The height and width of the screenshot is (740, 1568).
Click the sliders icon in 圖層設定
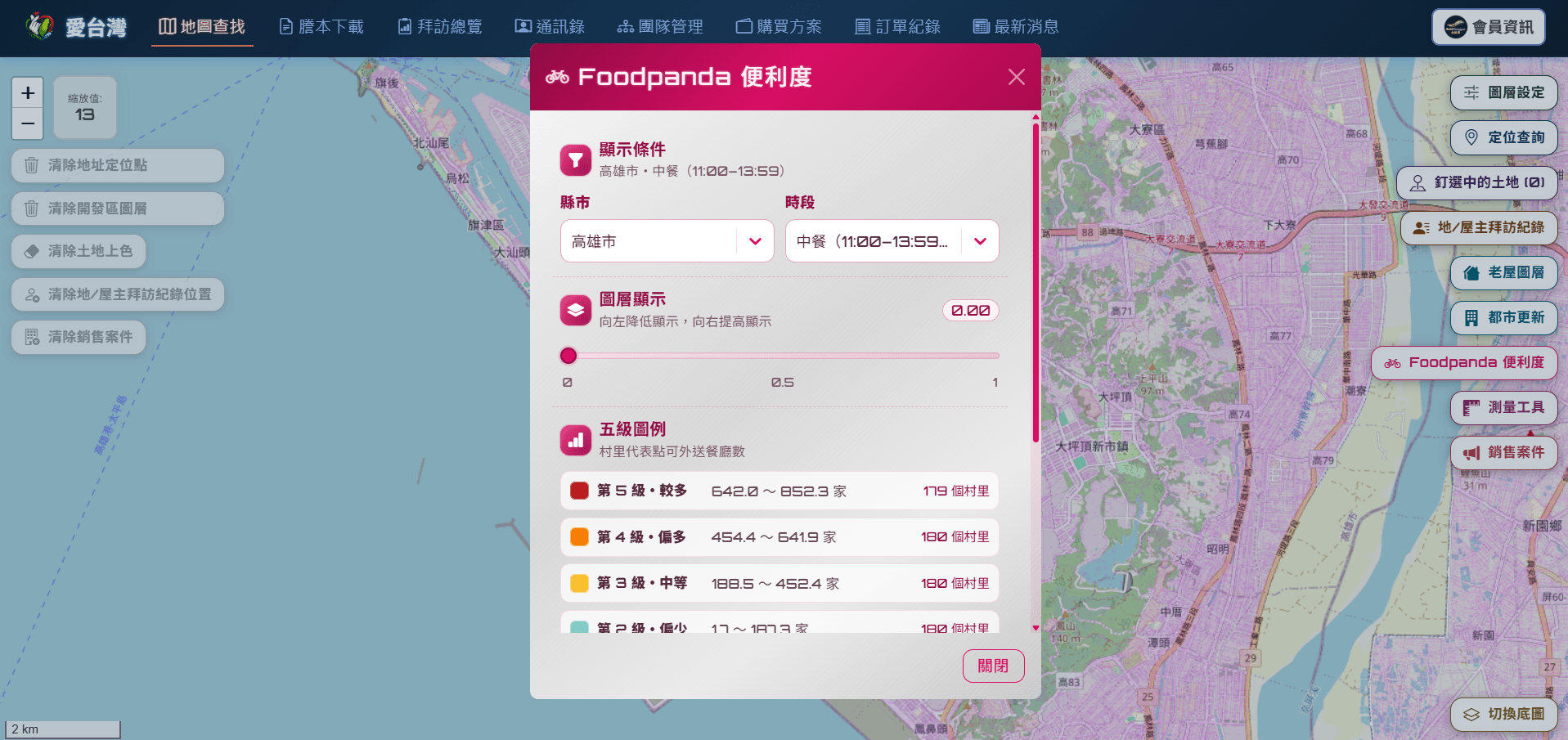pos(1471,92)
